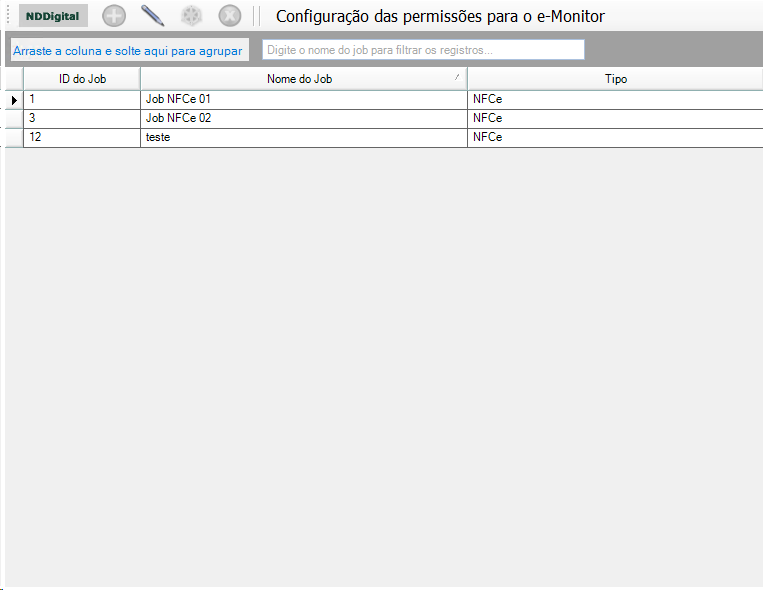
Task: Click the gear settings toolbar icon
Action: (x=191, y=16)
